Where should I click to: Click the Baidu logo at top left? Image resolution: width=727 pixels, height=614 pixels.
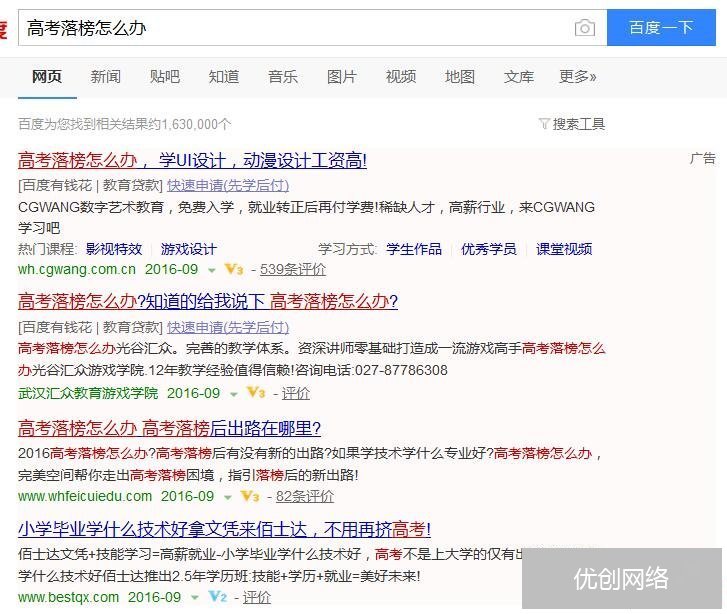click(4, 29)
